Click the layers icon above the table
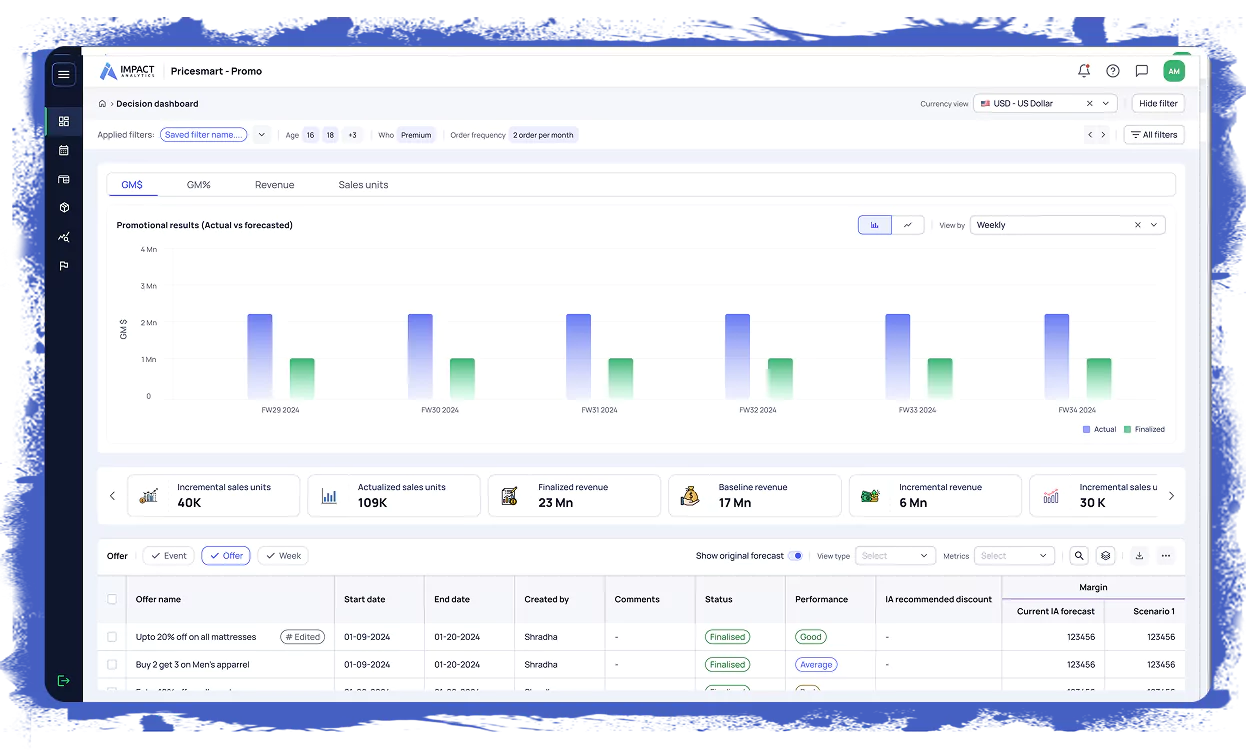 [x=1105, y=556]
